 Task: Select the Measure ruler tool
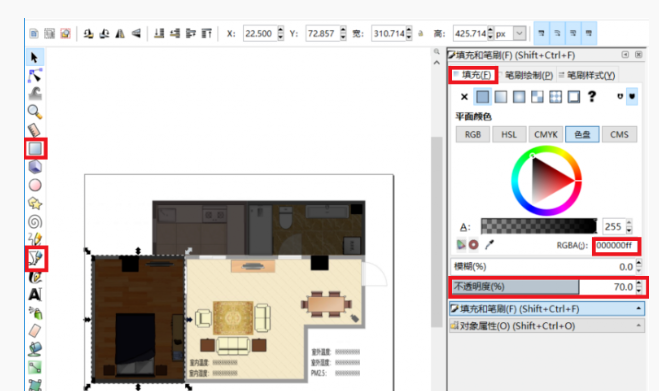coord(34,130)
